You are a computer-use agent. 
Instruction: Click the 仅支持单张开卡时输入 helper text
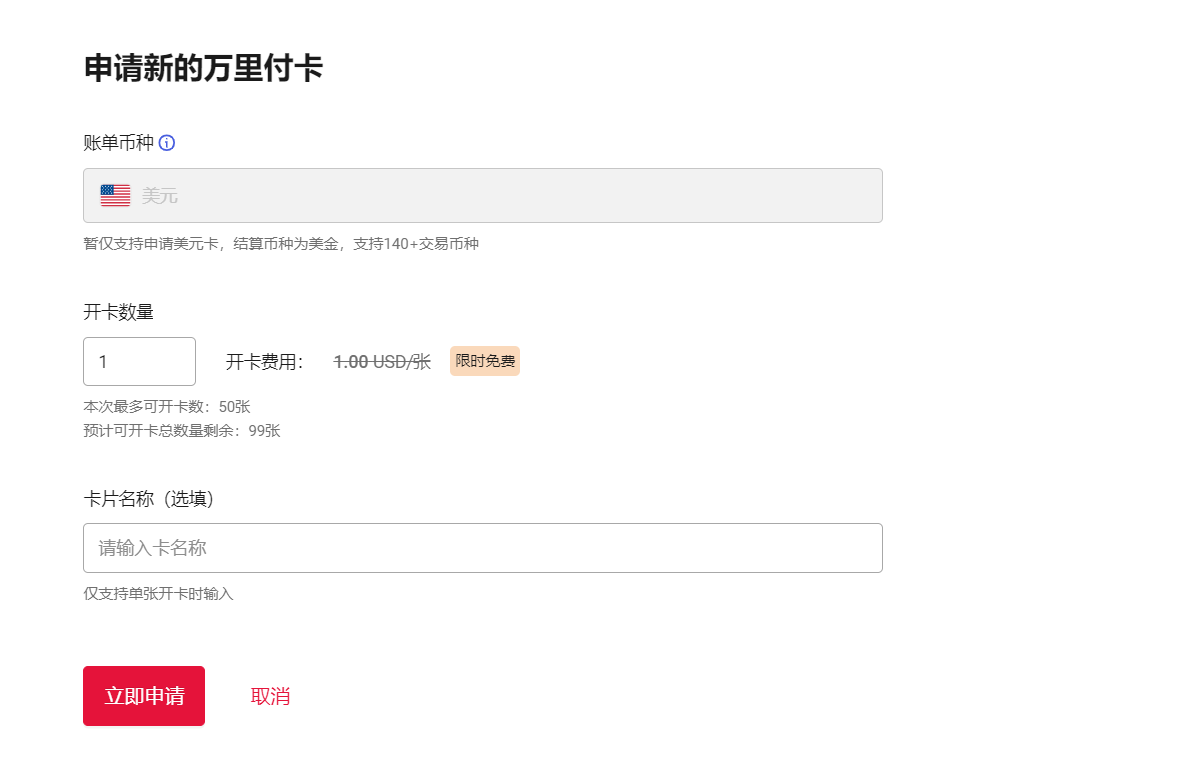[x=158, y=594]
